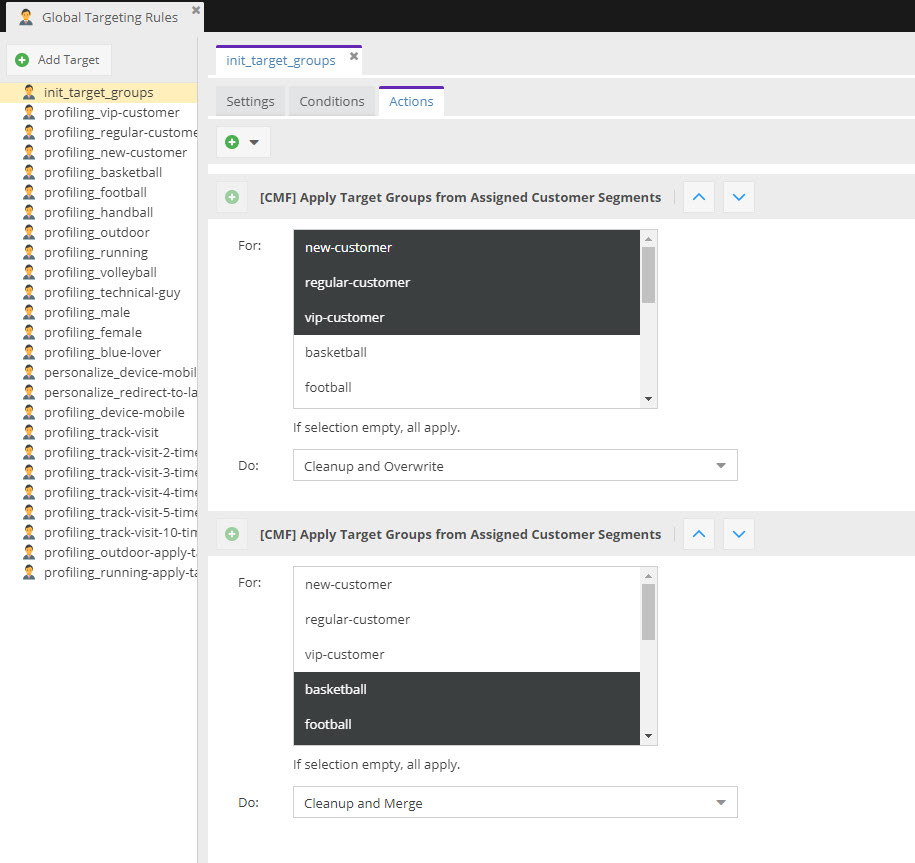The image size is (915, 863).
Task: Select profiling_track-visit in target list
Action: 100,432
